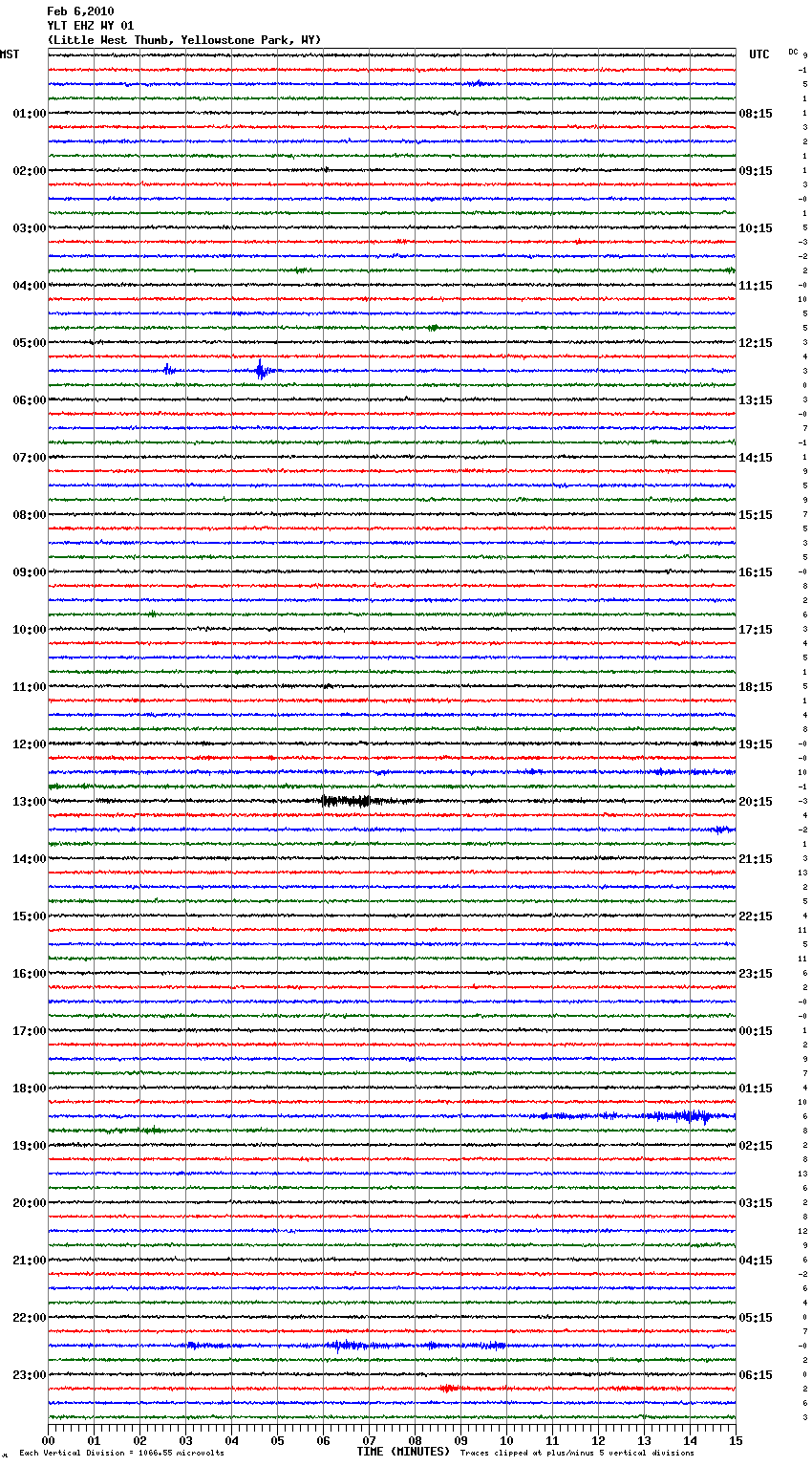Click the '08' minute tick label

(x=415, y=1440)
